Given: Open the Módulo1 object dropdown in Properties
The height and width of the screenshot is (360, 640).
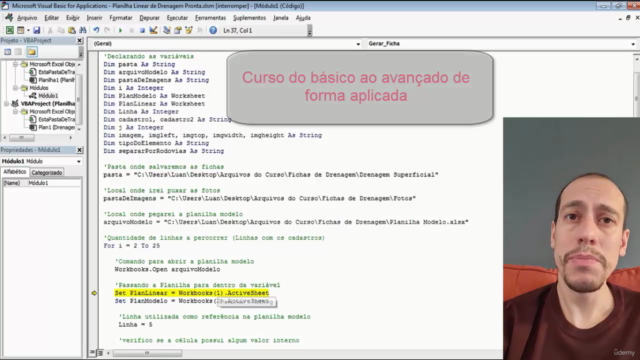Looking at the screenshot, I should pyautogui.click(x=78, y=161).
